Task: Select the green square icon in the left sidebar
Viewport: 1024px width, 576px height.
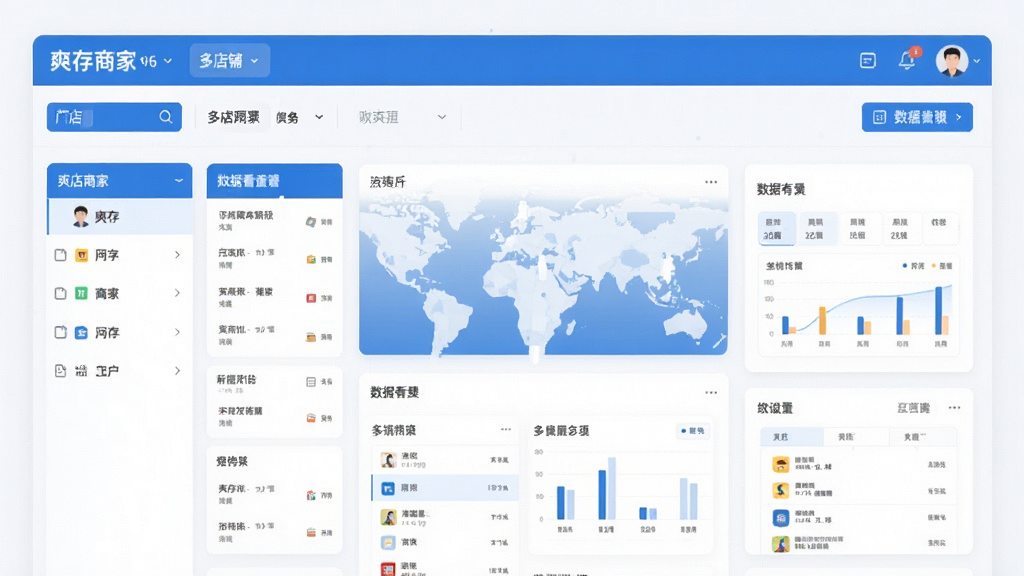Action: [82, 293]
